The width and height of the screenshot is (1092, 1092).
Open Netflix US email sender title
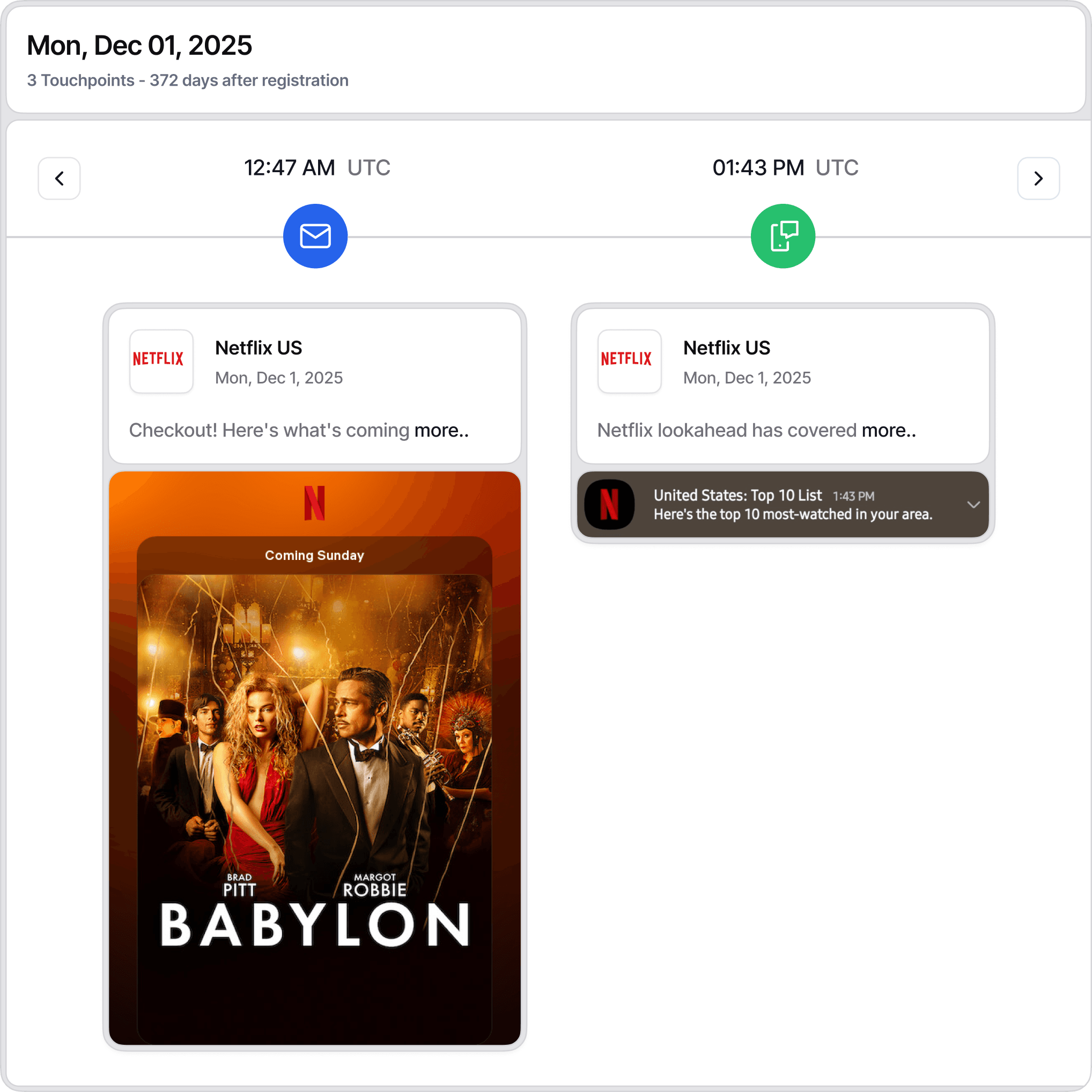(x=259, y=348)
